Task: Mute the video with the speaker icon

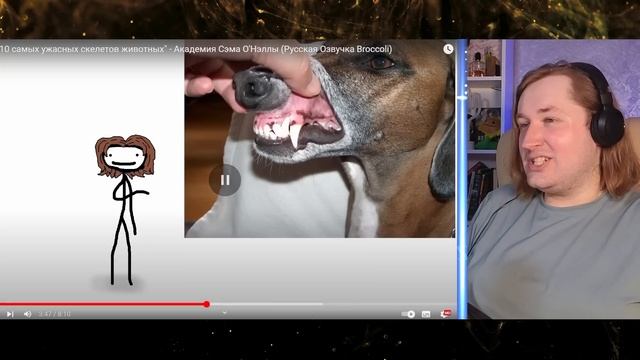Action: (x=27, y=314)
